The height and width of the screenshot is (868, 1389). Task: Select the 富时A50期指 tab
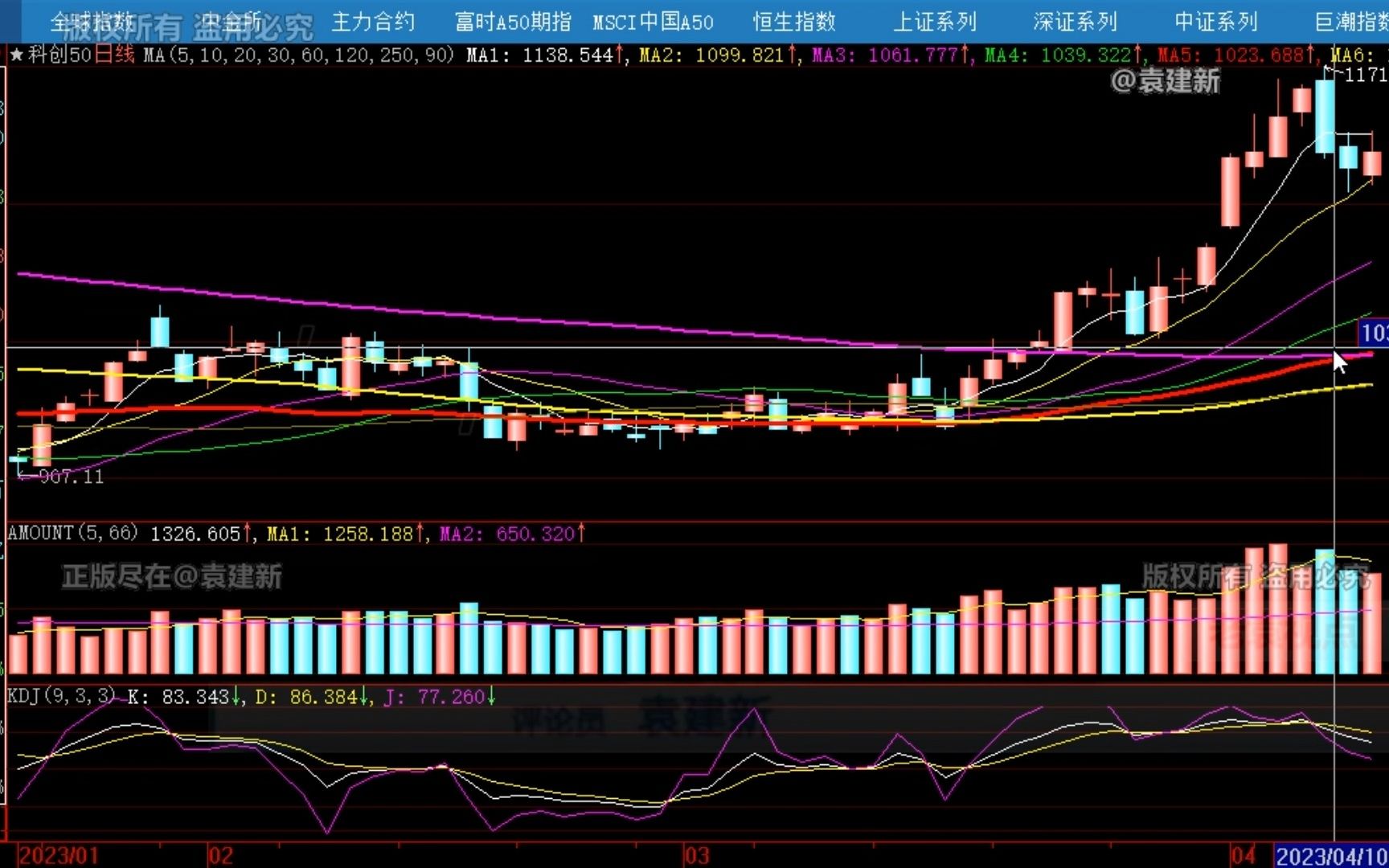point(513,22)
